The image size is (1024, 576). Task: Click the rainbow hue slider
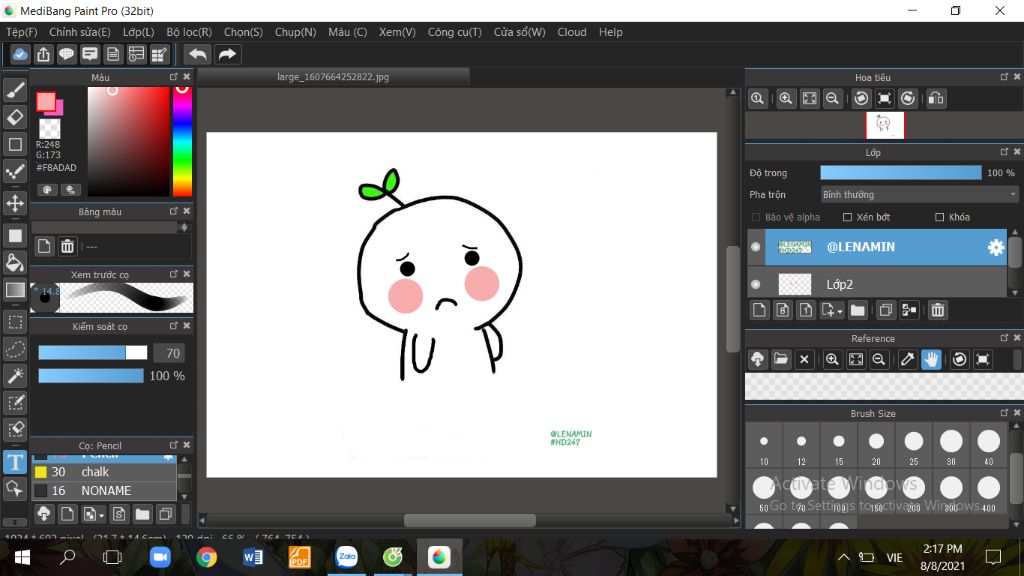point(182,141)
